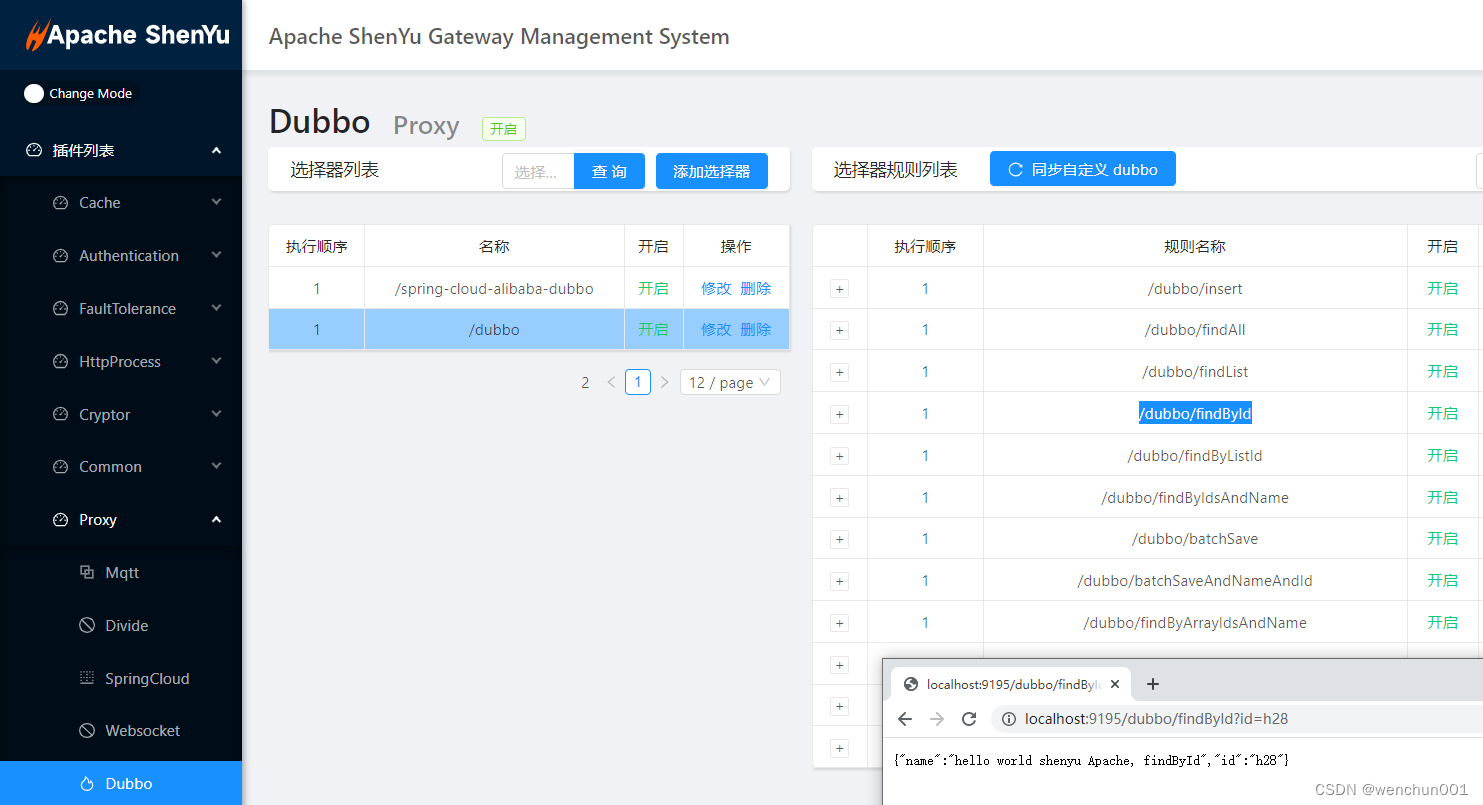Click 删除 for /spring-cloud-alibaba-dubbo selector

click(755, 288)
